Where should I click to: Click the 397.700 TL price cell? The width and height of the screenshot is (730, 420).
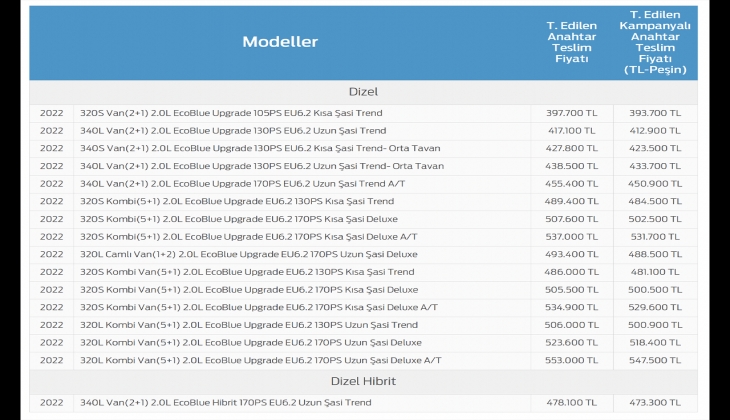[x=573, y=113]
